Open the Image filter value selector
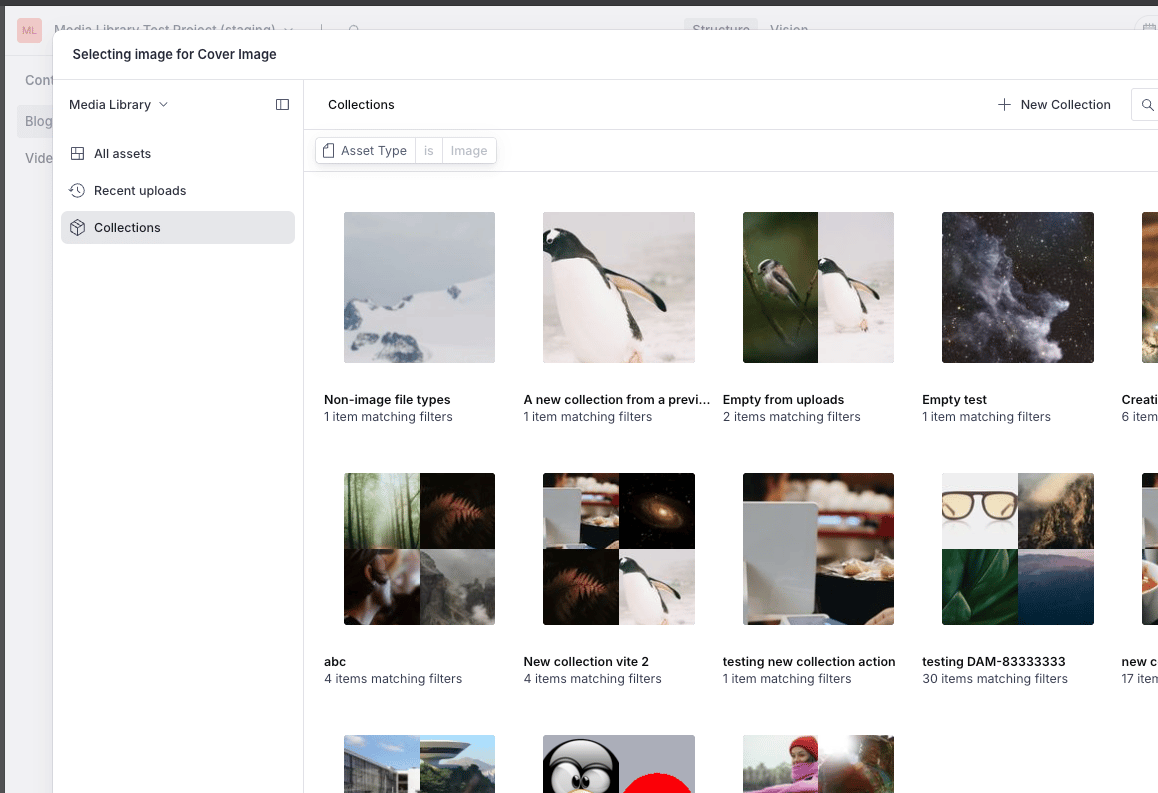1158x793 pixels. 469,151
